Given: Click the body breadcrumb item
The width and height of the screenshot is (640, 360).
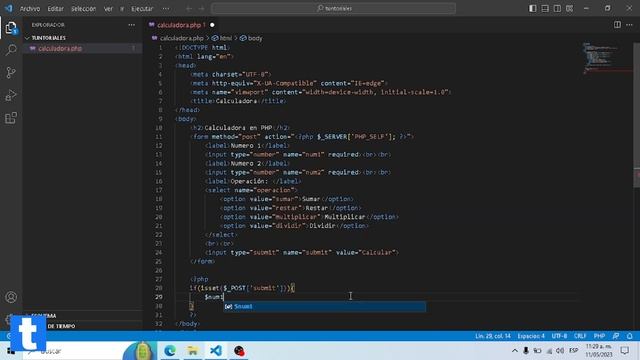Looking at the screenshot, I should [x=255, y=38].
